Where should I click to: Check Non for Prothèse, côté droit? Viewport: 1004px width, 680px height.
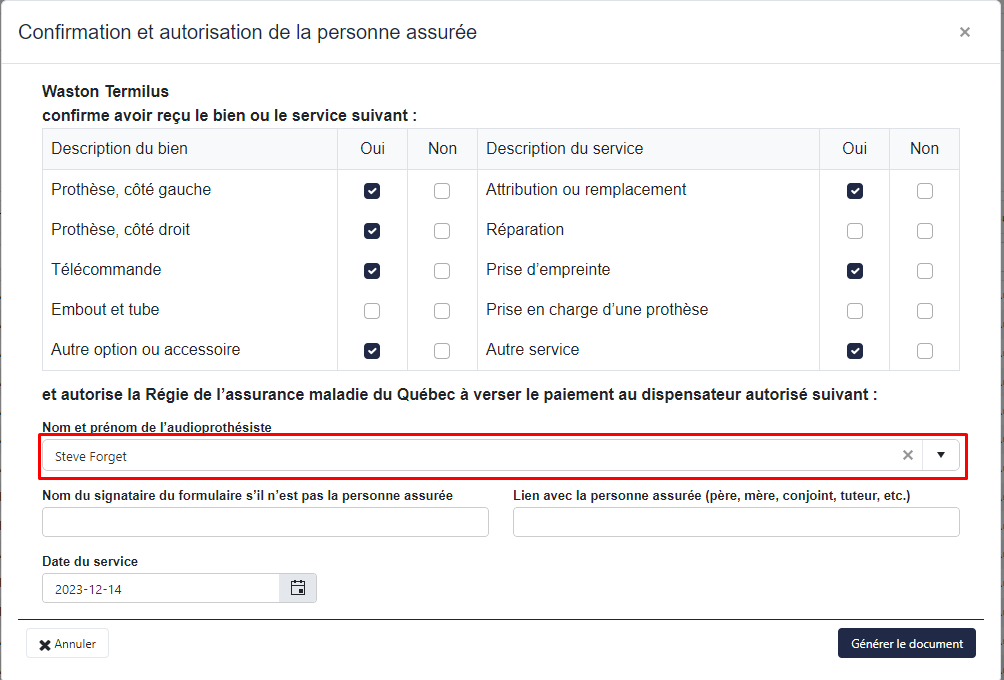coord(442,231)
